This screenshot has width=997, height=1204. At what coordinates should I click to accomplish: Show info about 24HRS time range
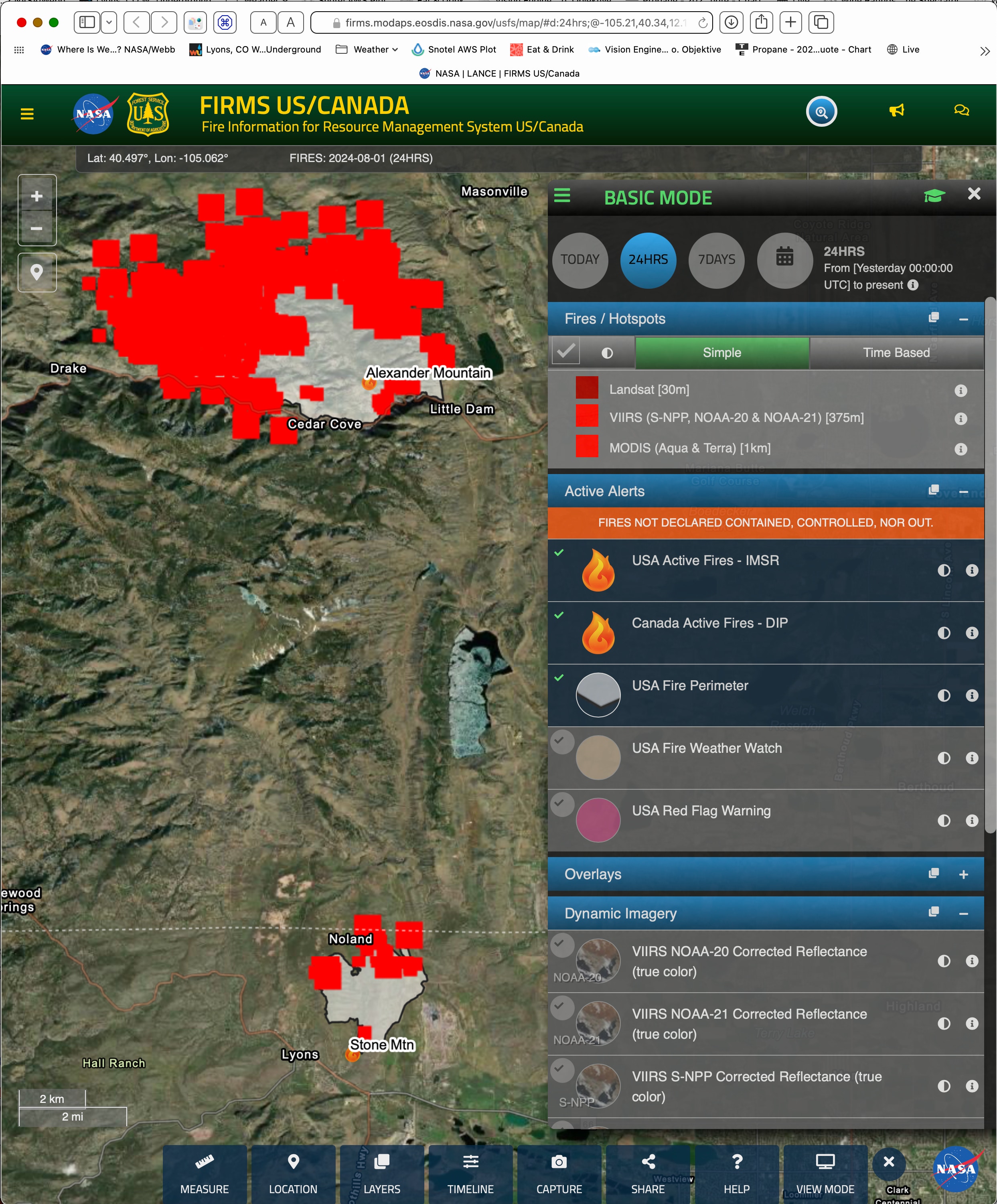tap(913, 284)
